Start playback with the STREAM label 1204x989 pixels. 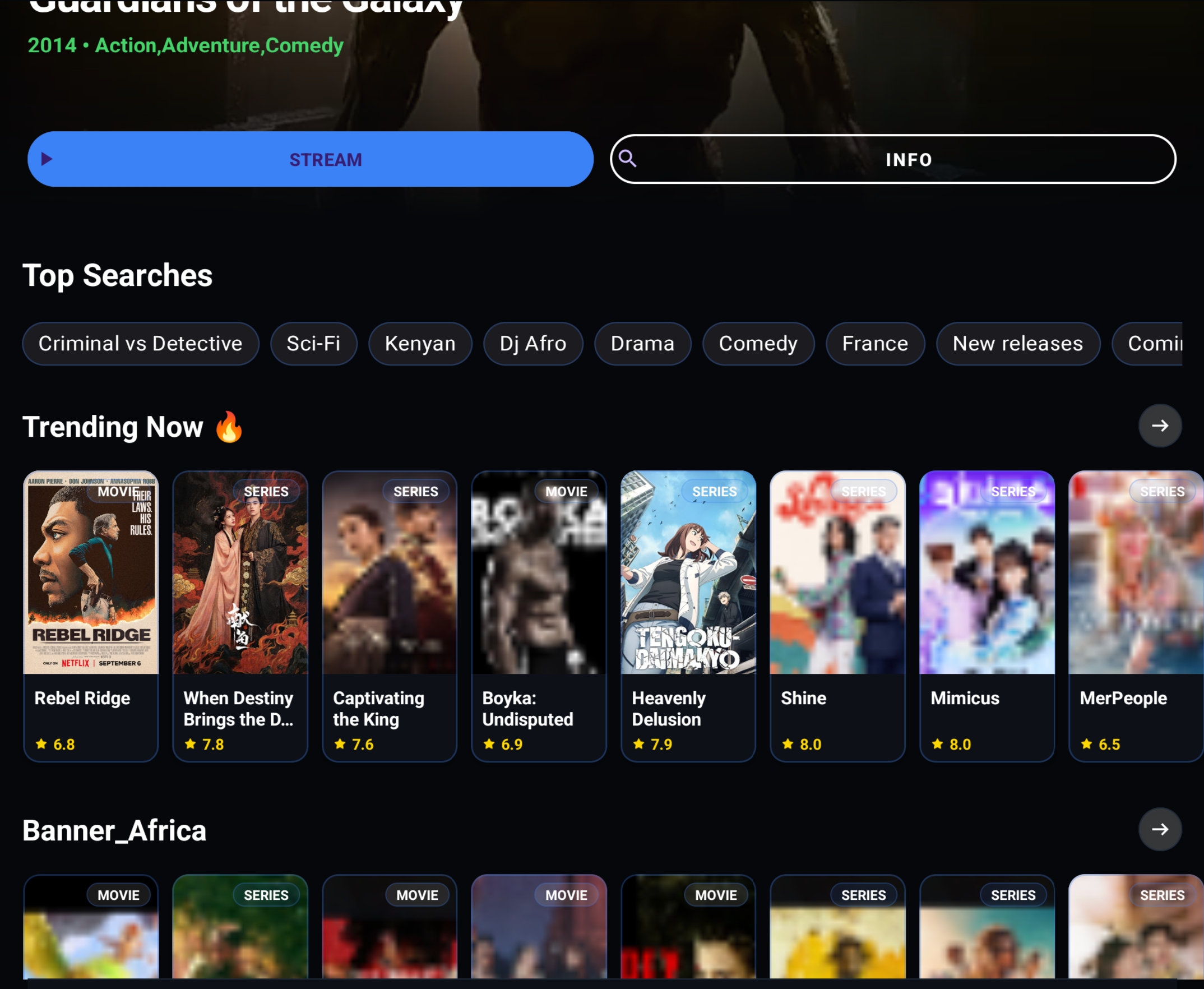click(326, 160)
